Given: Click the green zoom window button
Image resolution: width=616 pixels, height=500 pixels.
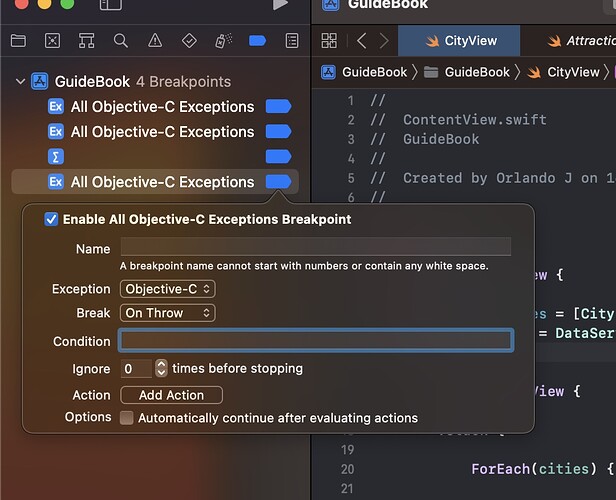Looking at the screenshot, I should [67, 3].
